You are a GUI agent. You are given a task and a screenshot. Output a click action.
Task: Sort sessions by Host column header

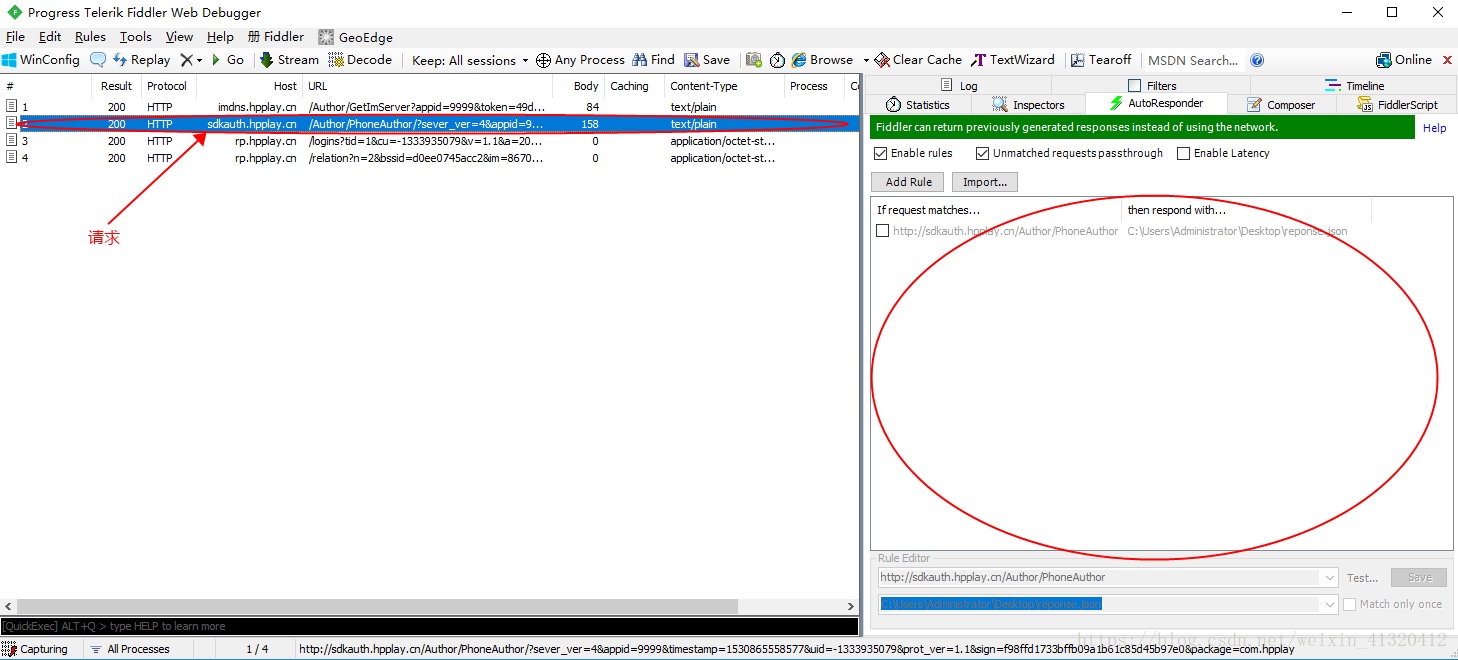[249, 86]
